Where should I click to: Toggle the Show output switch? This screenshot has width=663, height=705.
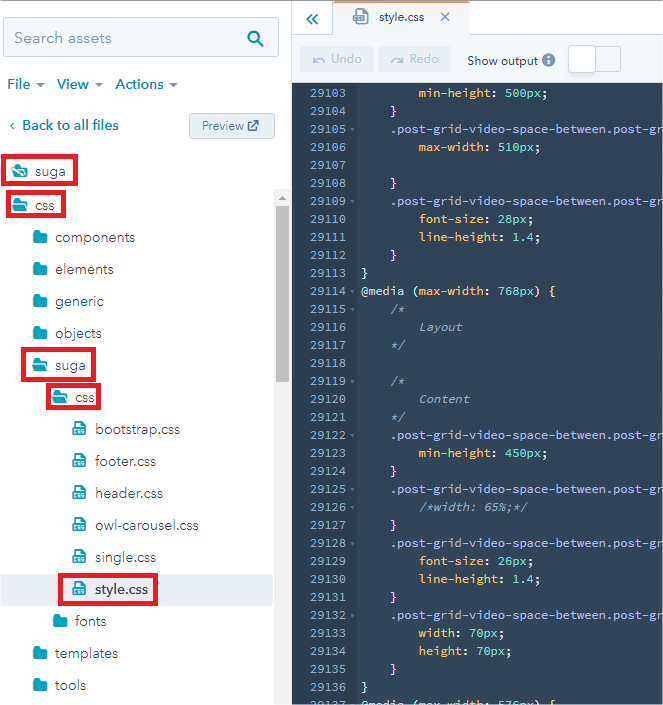coord(594,60)
